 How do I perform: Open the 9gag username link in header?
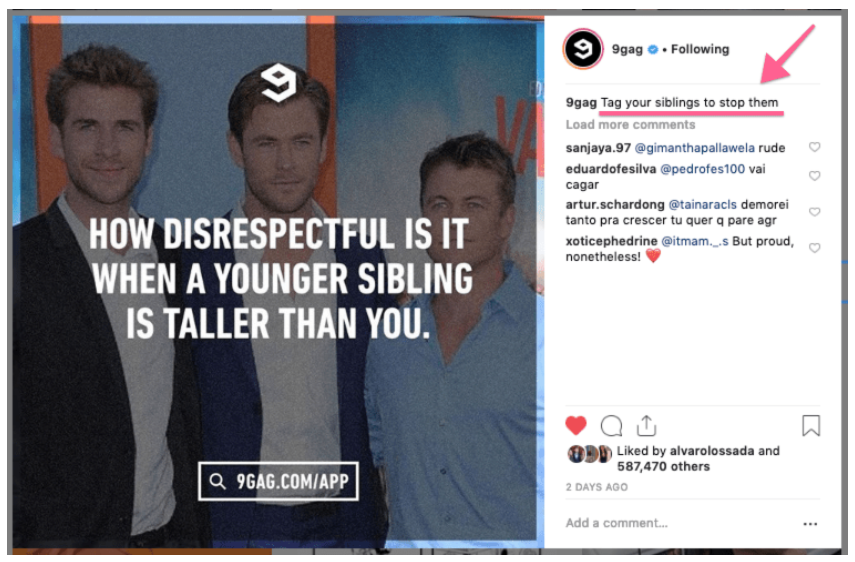(x=627, y=49)
